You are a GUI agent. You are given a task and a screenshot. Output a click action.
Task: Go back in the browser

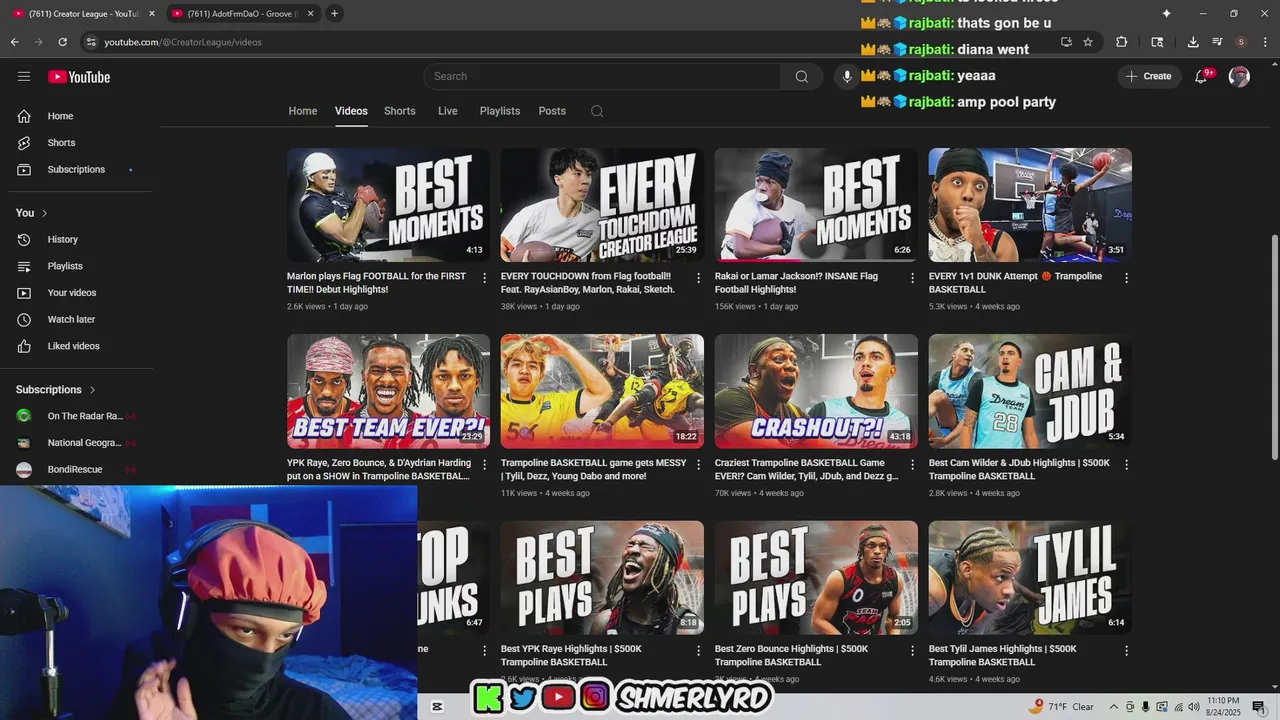pos(14,42)
